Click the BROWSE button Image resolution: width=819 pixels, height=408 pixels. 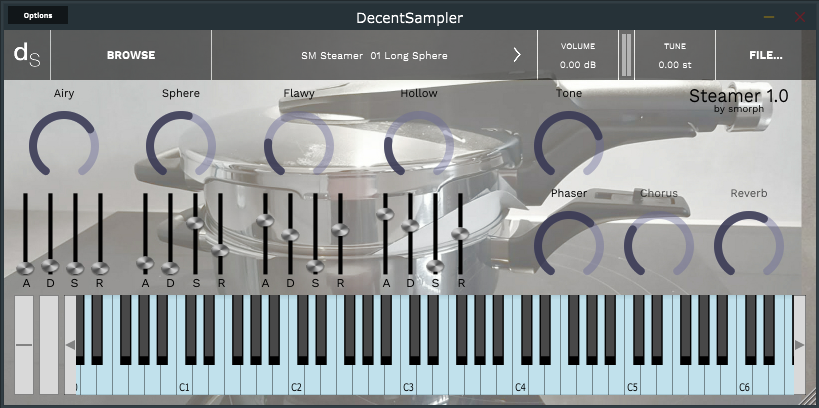131,55
